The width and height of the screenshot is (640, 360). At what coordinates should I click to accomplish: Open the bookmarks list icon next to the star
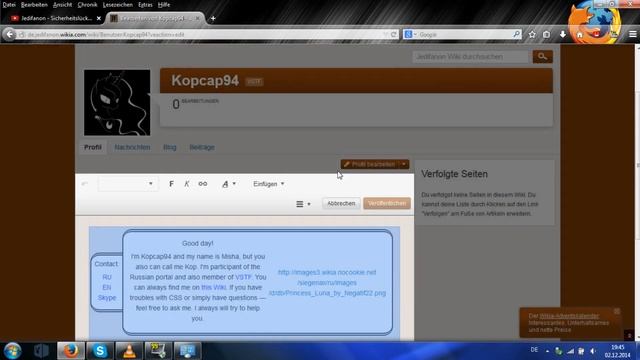[547, 35]
